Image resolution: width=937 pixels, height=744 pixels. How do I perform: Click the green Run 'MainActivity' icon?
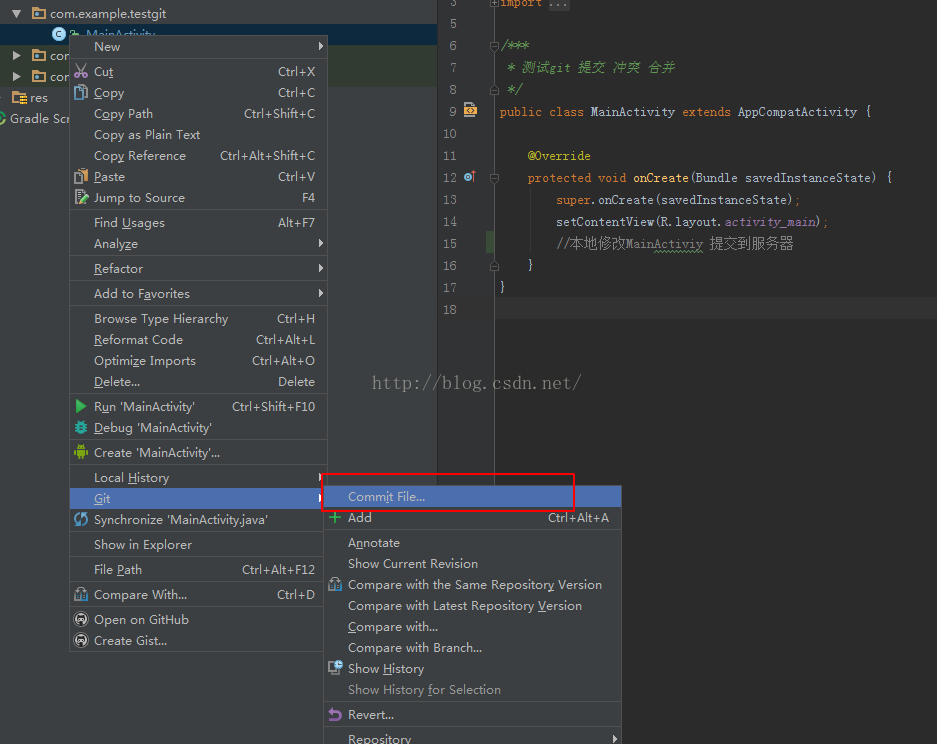(x=81, y=407)
